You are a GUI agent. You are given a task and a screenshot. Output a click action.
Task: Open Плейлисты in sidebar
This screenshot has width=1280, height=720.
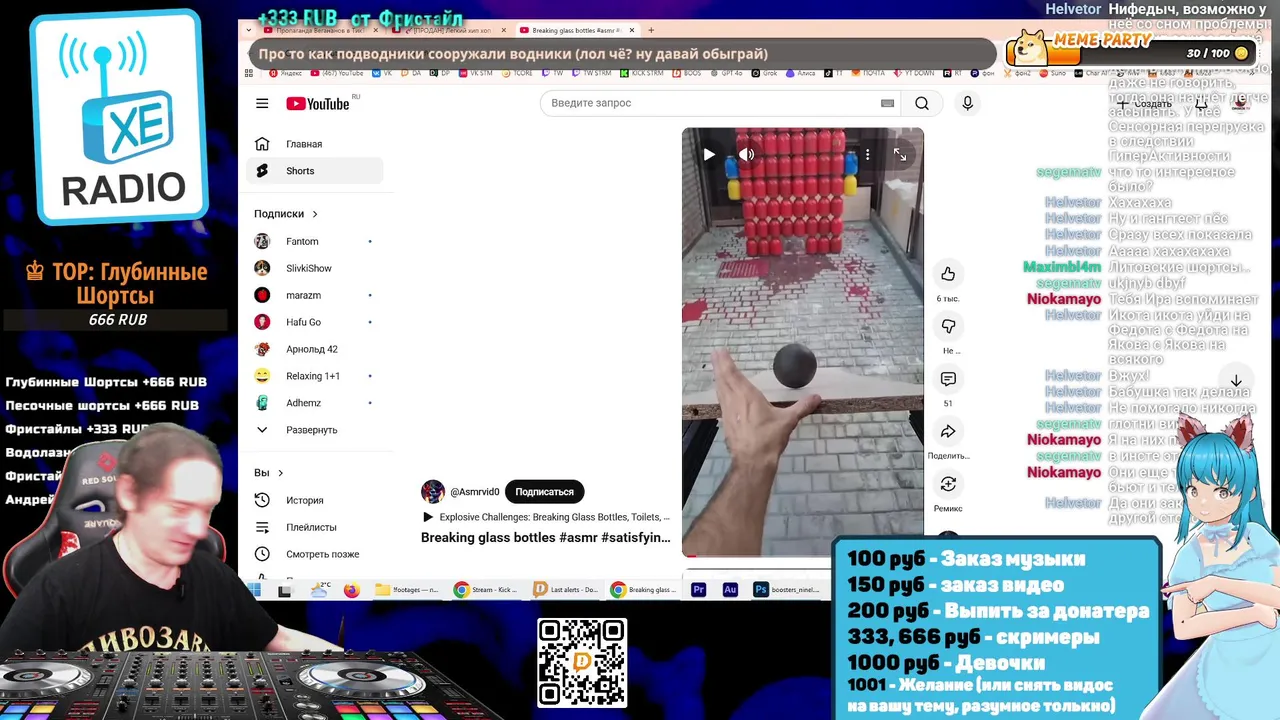pyautogui.click(x=314, y=527)
